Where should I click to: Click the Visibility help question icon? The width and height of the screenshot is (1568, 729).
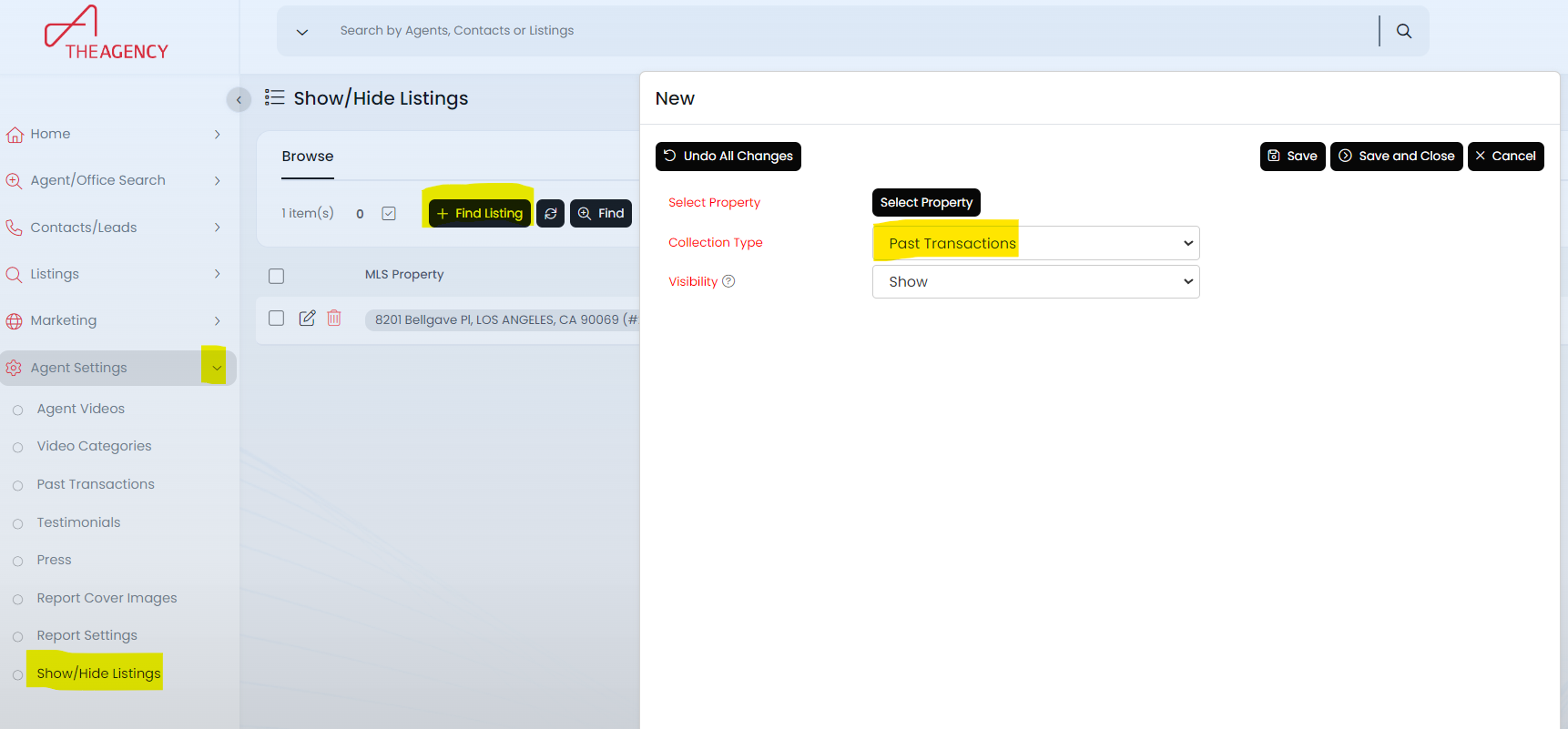tap(728, 281)
